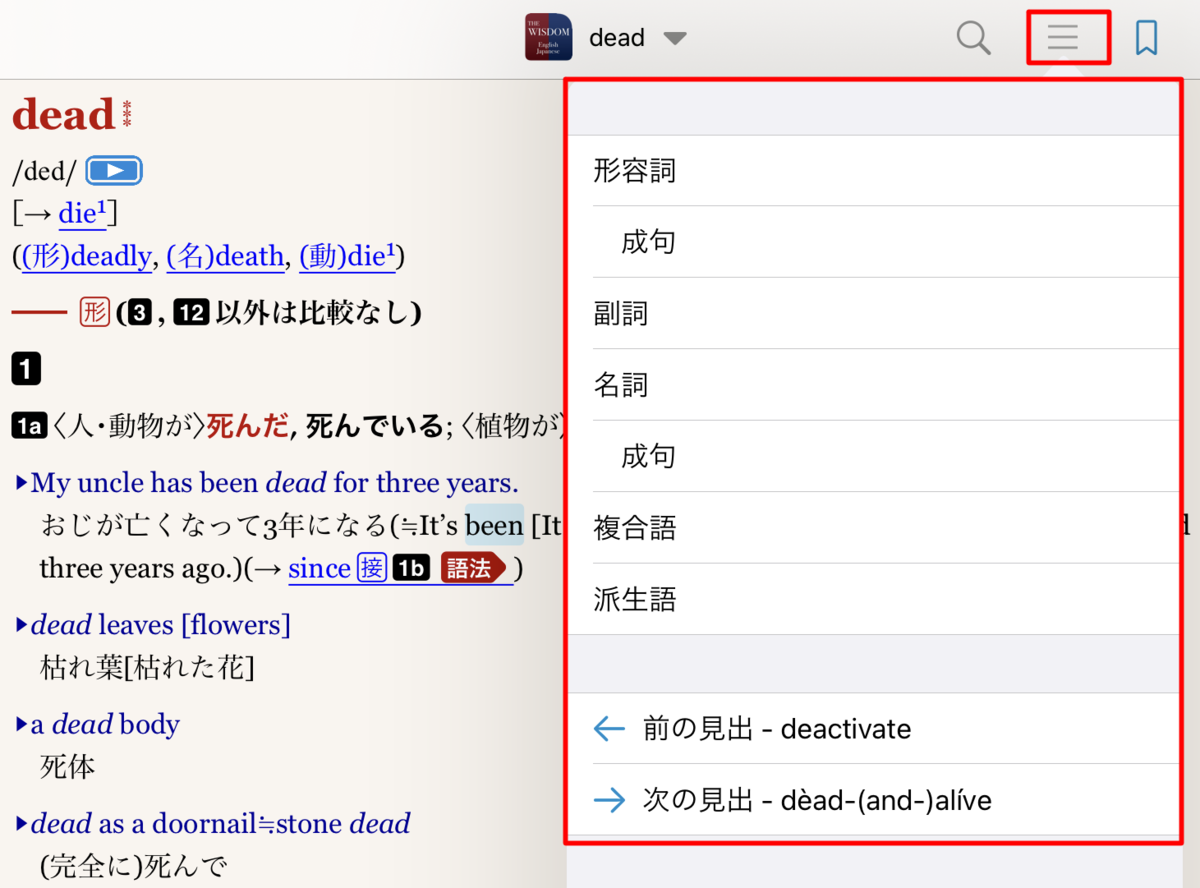The image size is (1200, 888).
Task: Click the boxed sense number 1 icon
Action: point(24,368)
